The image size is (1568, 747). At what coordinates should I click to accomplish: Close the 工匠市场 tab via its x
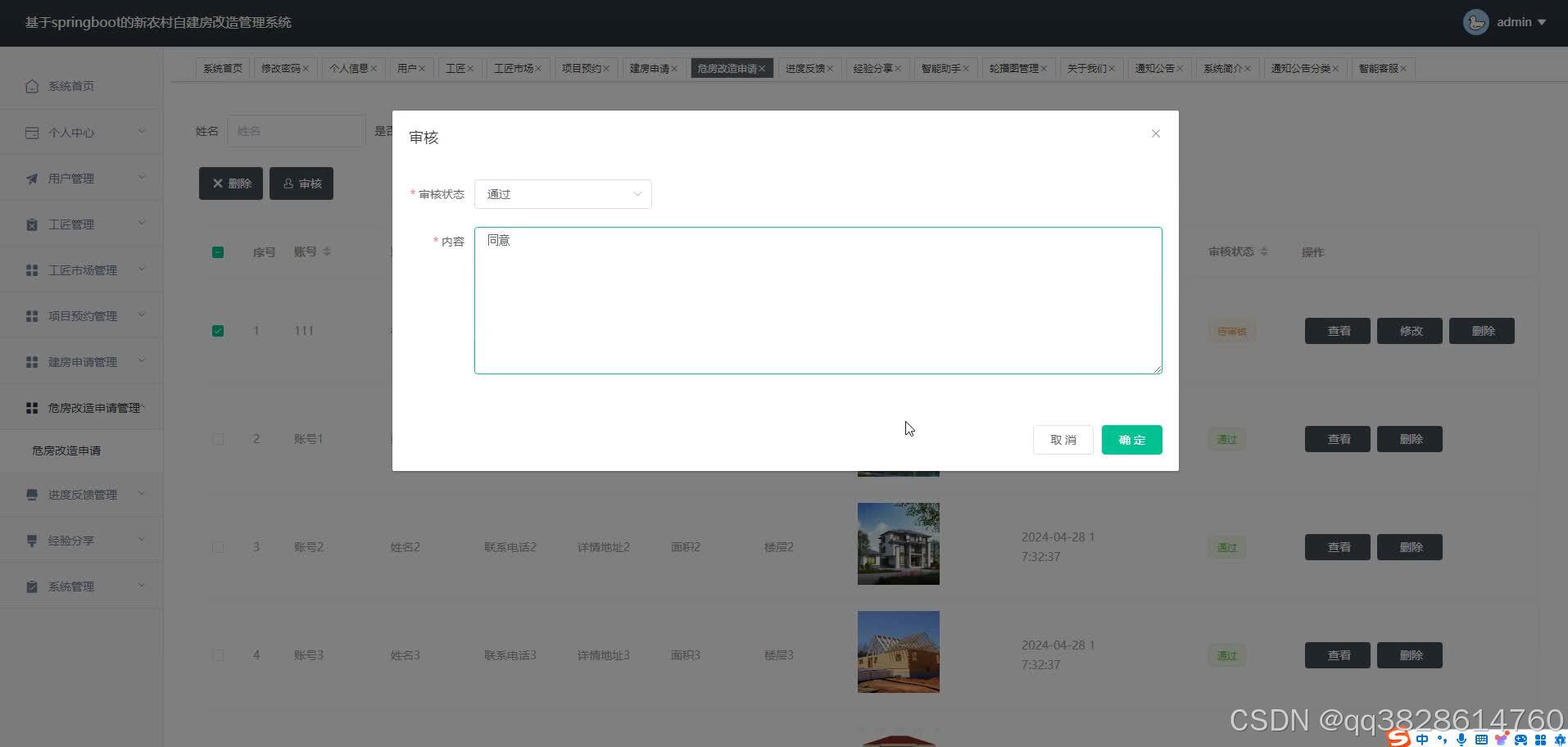(539, 69)
